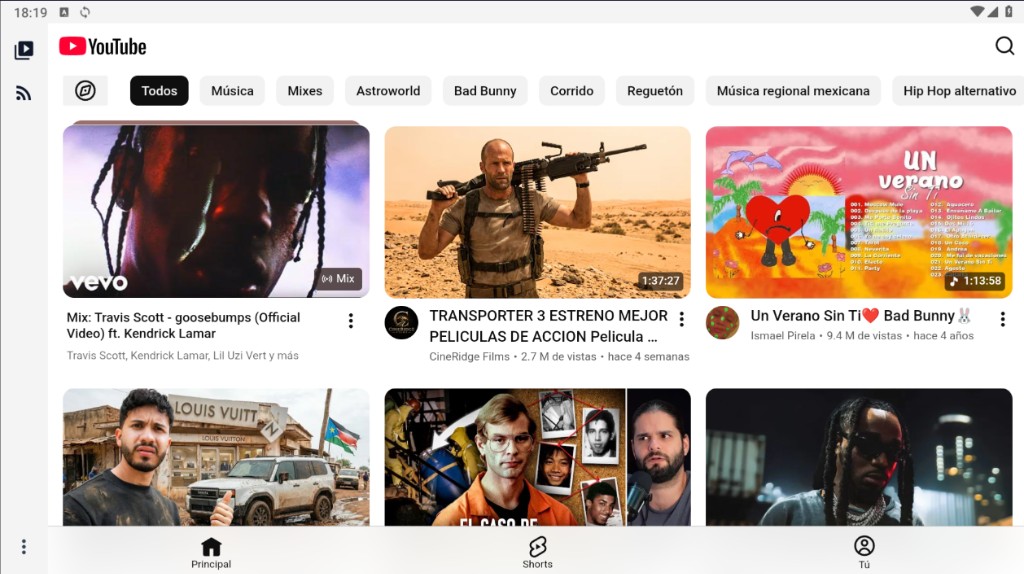
Task: Filter by Mixes chip
Action: tap(305, 91)
